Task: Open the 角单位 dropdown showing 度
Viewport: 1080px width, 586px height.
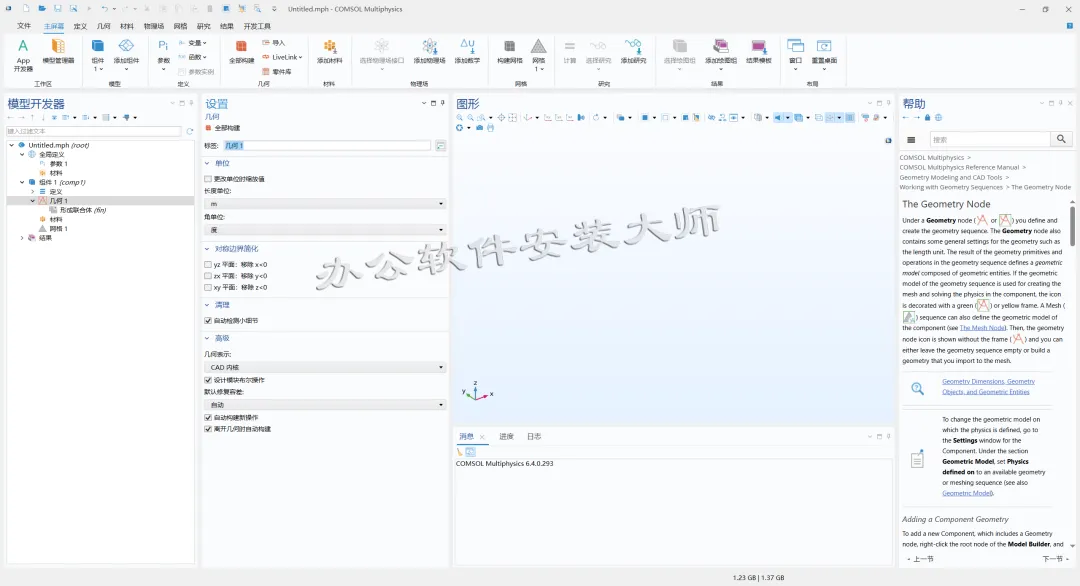Action: click(325, 230)
